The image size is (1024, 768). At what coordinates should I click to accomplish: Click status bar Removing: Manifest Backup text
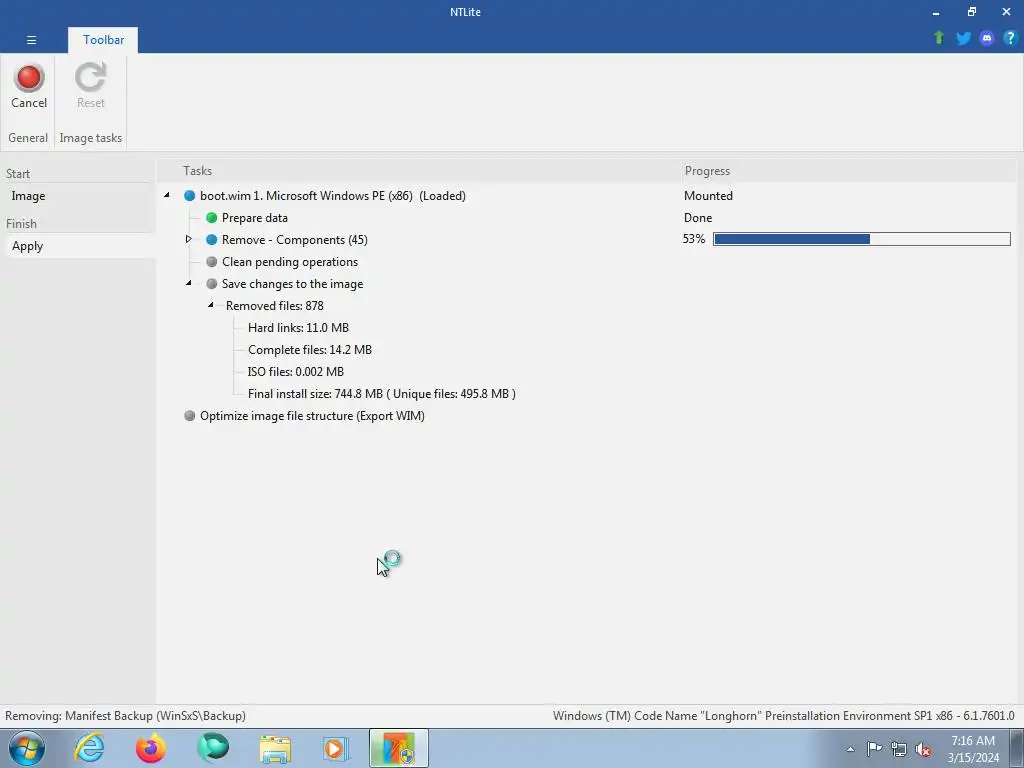click(x=125, y=716)
